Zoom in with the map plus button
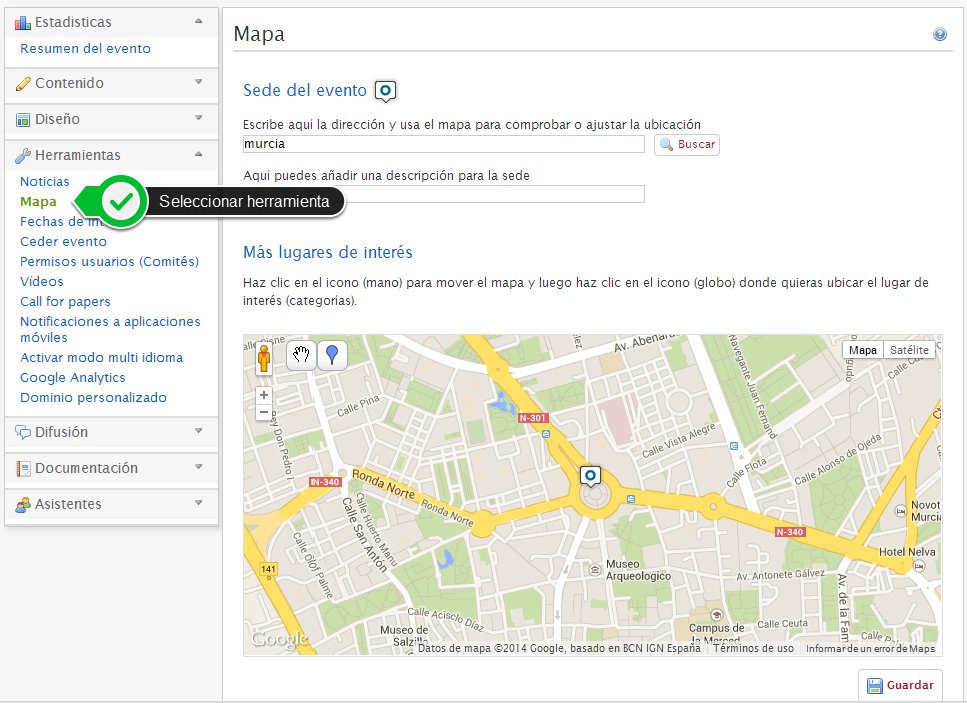The width and height of the screenshot is (967, 703). [x=264, y=395]
